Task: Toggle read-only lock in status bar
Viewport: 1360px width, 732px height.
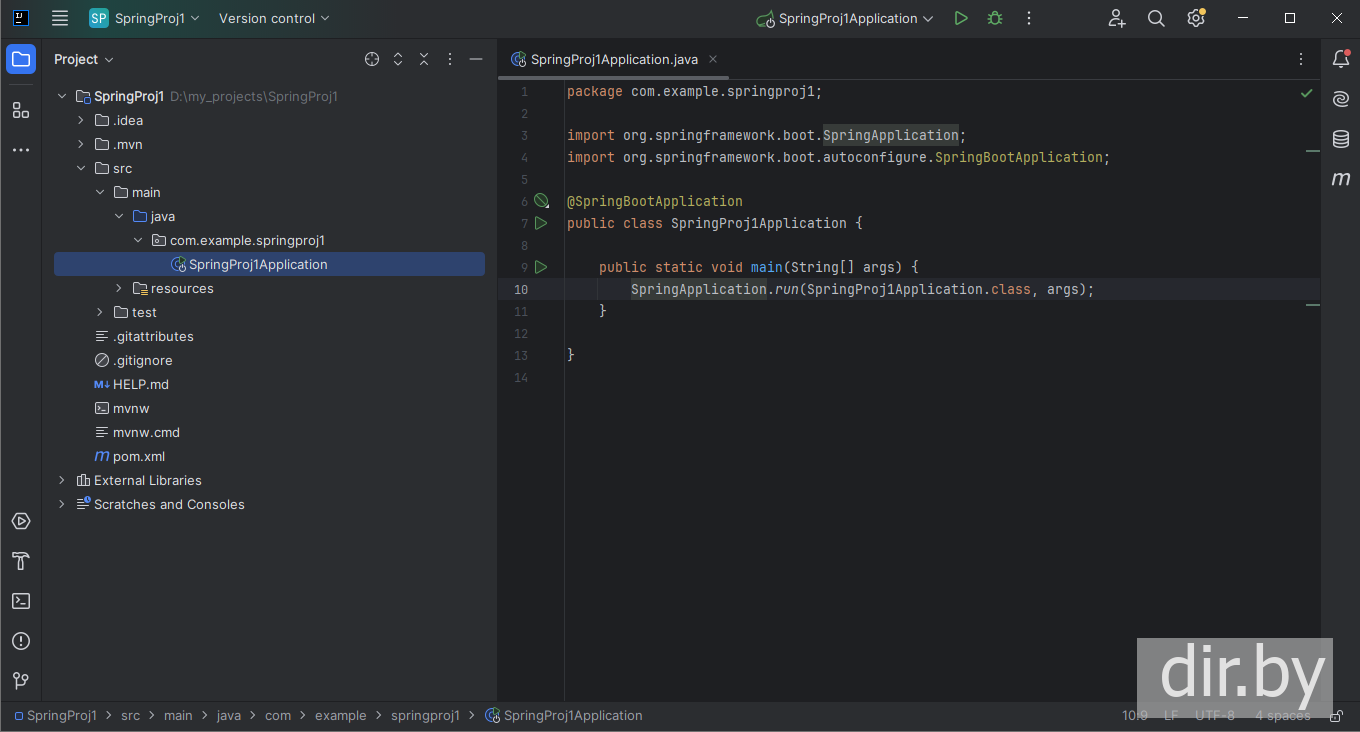Action: 1336,716
